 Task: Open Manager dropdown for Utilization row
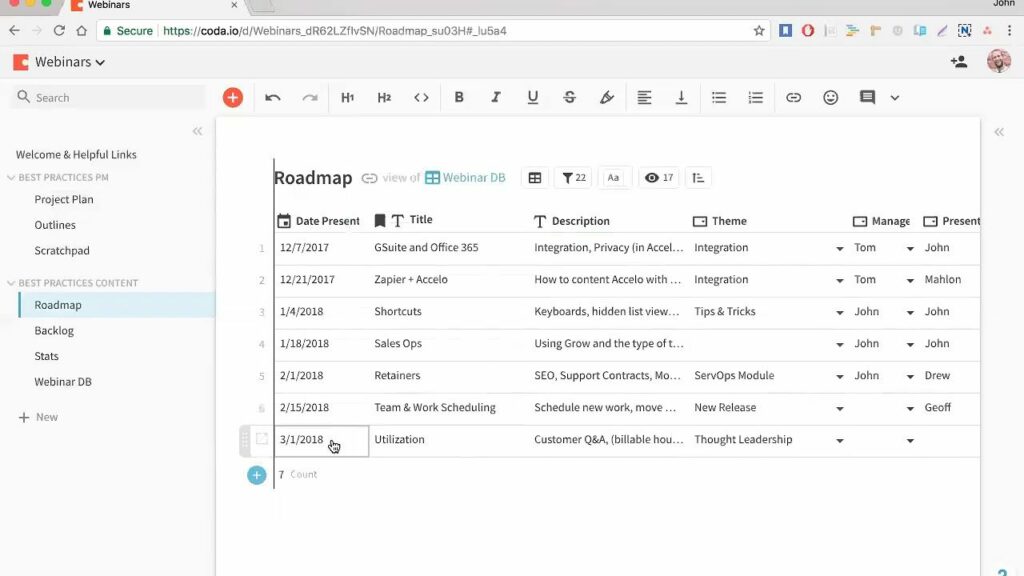[910, 440]
